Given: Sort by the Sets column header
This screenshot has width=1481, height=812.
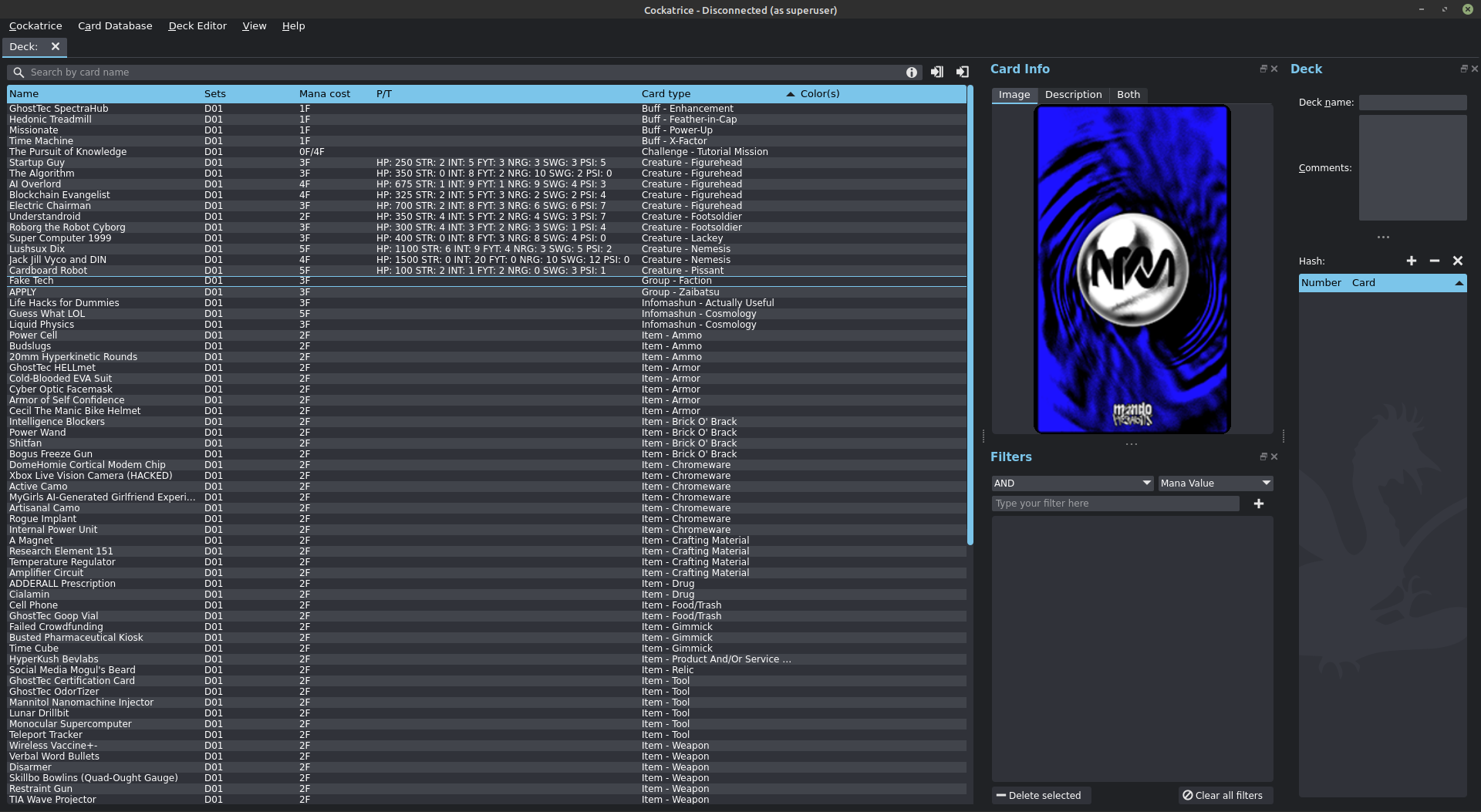Looking at the screenshot, I should (x=249, y=94).
